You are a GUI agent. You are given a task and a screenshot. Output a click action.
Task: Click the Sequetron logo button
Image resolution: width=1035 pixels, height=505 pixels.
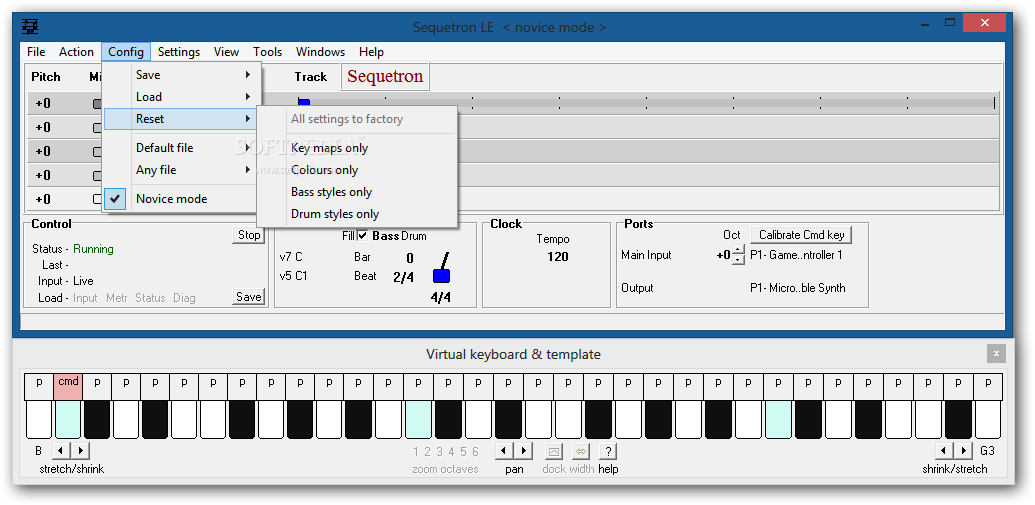pyautogui.click(x=385, y=76)
